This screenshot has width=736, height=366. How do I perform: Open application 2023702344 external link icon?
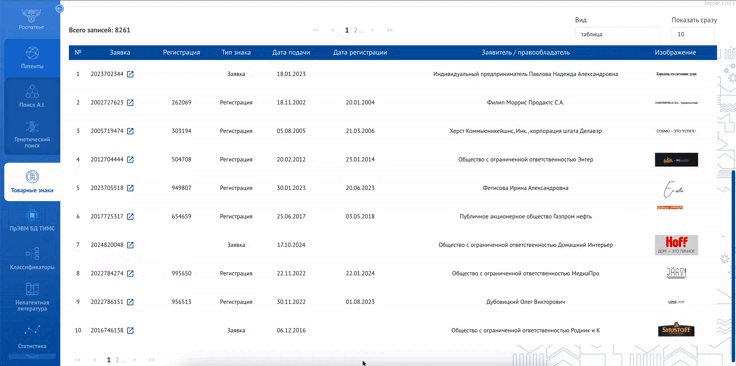(130, 74)
